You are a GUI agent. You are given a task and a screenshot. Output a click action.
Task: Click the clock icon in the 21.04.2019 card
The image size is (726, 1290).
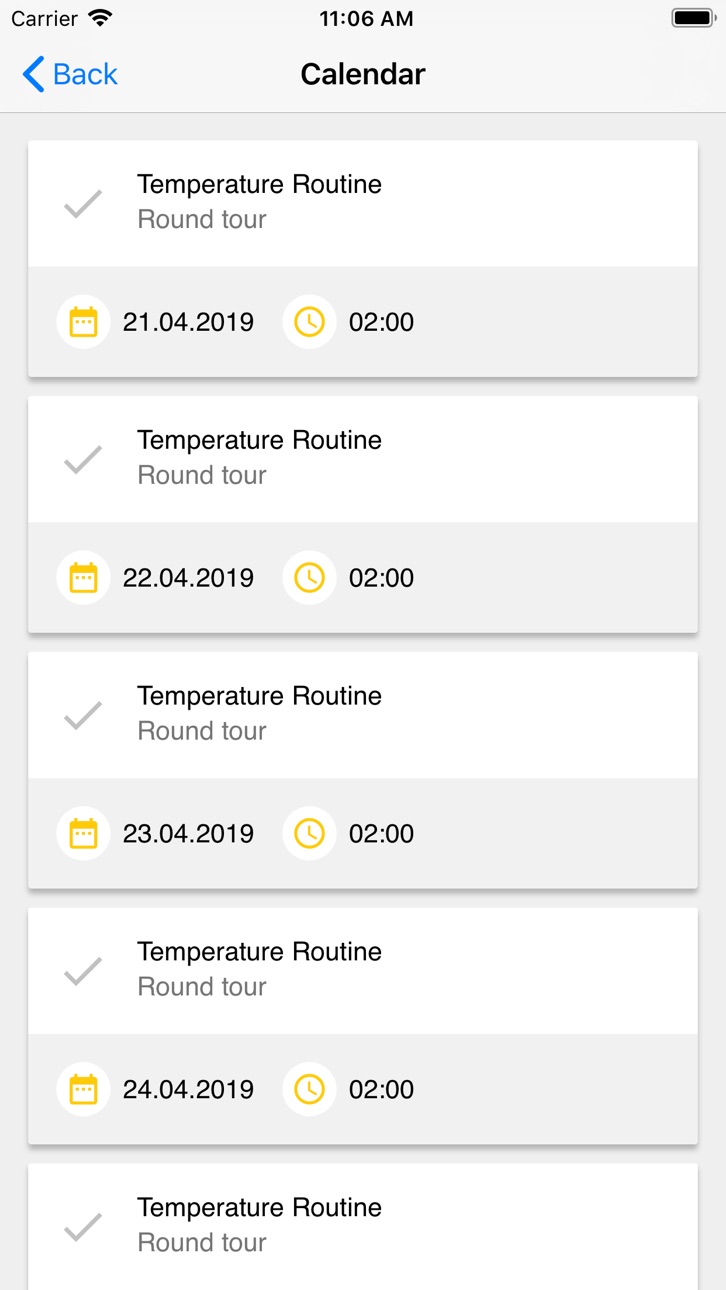[x=309, y=322]
